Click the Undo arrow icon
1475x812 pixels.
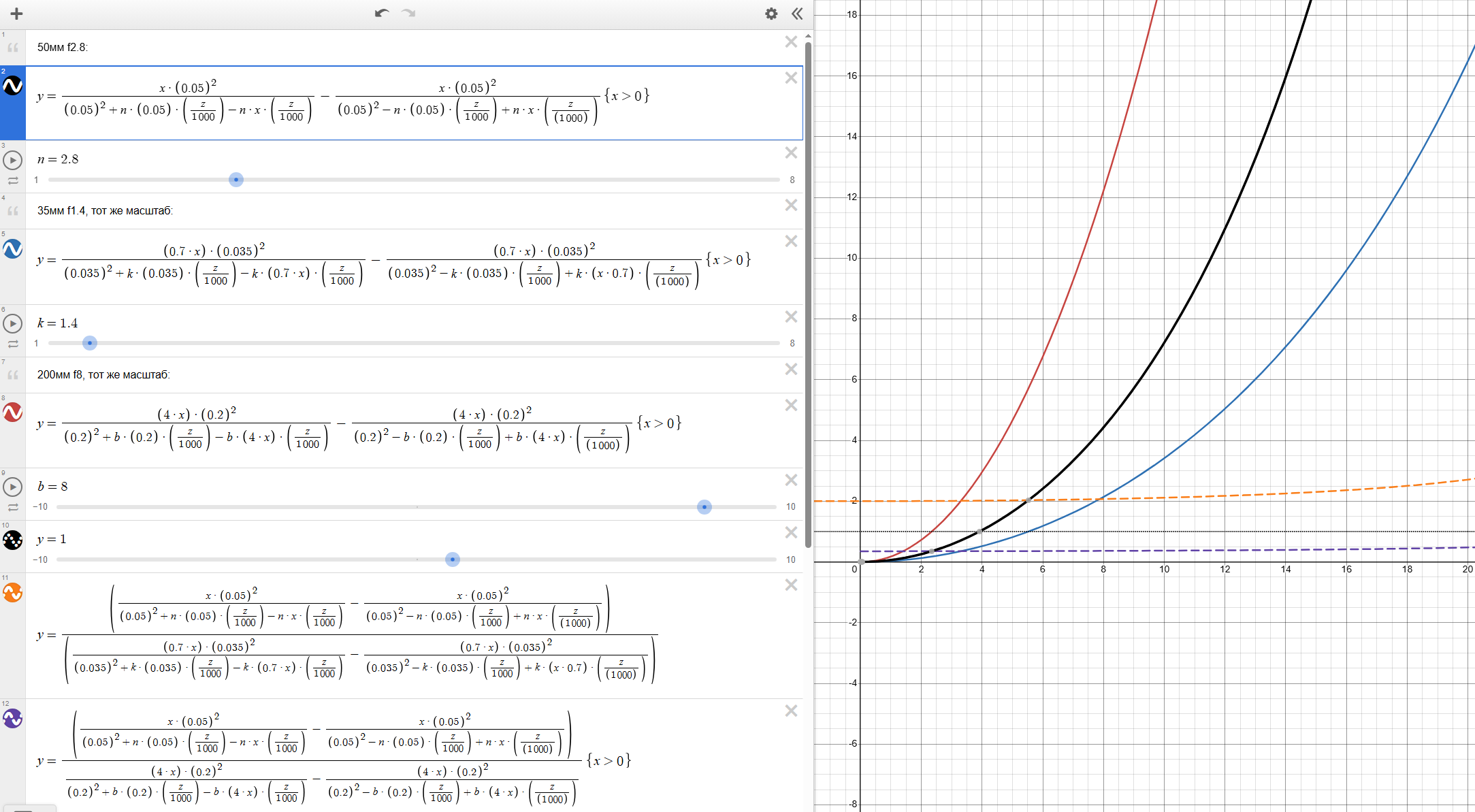(x=381, y=13)
